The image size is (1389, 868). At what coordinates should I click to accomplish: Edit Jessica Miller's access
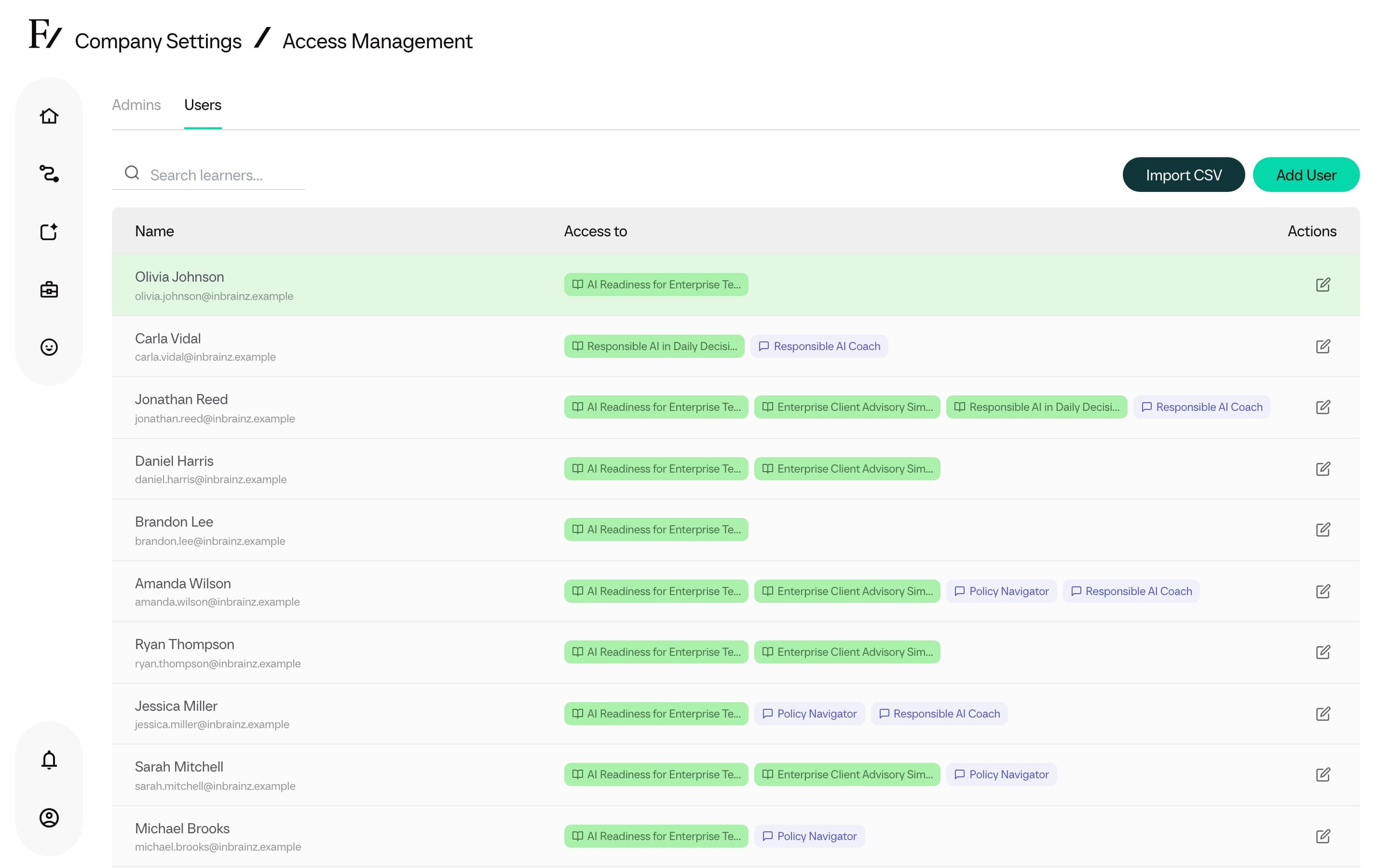tap(1322, 714)
